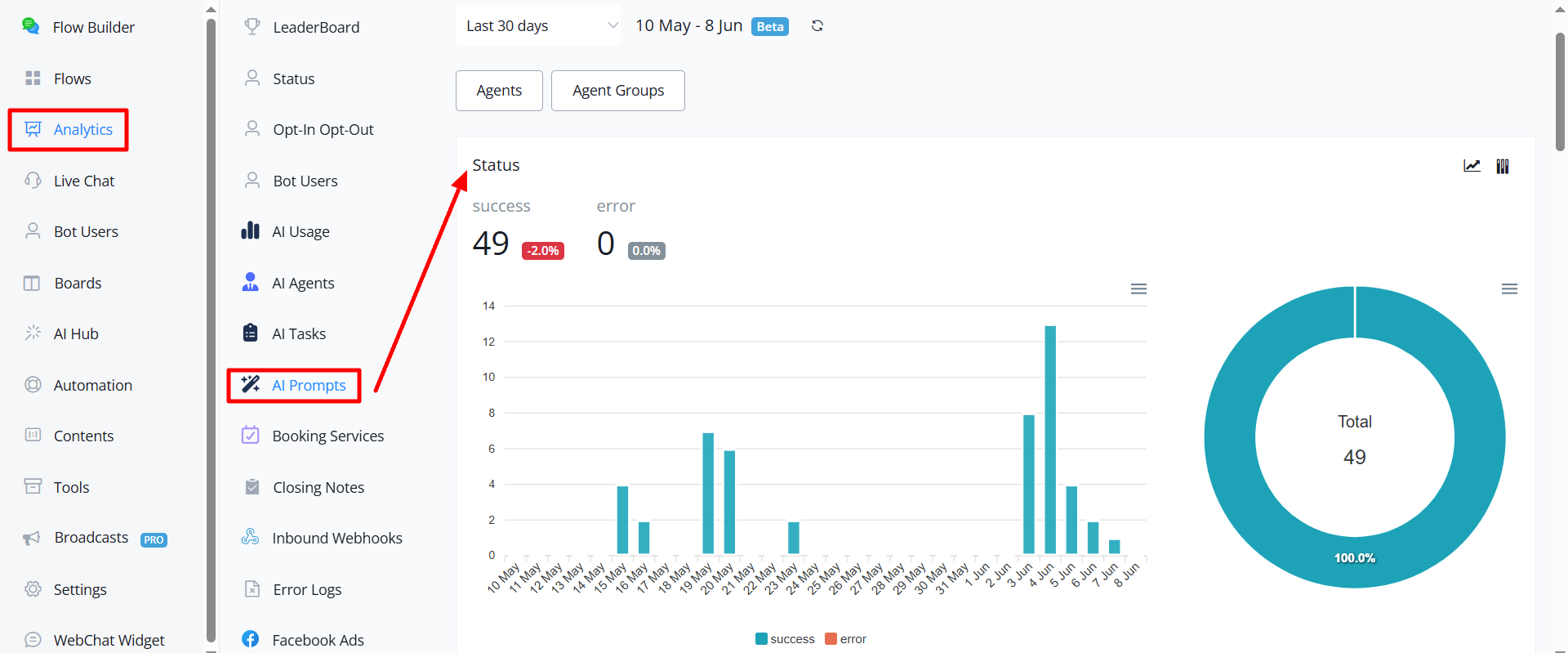Go to Booking Services analytics
This screenshot has width=1568, height=653.
[313, 436]
